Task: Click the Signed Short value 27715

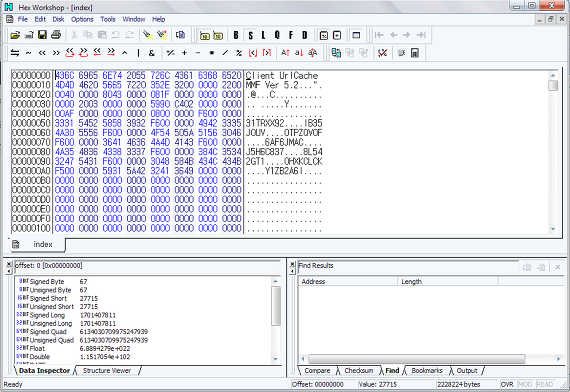Action: coord(89,298)
